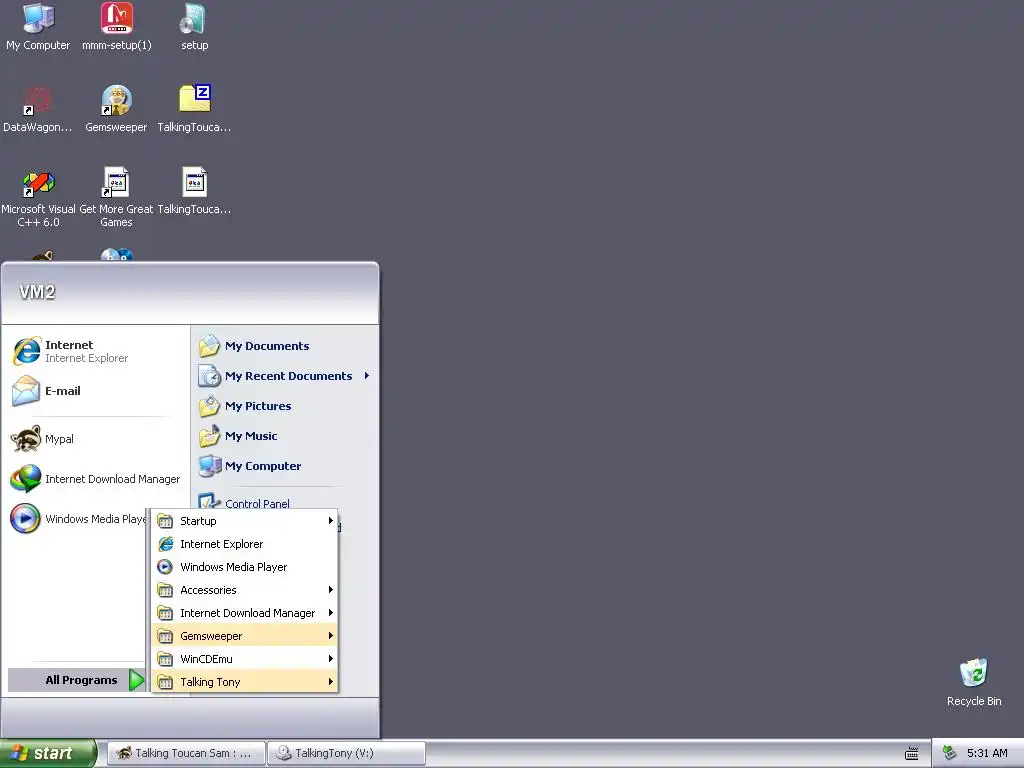Select TalkingTouca document icon on desktop

point(194,191)
